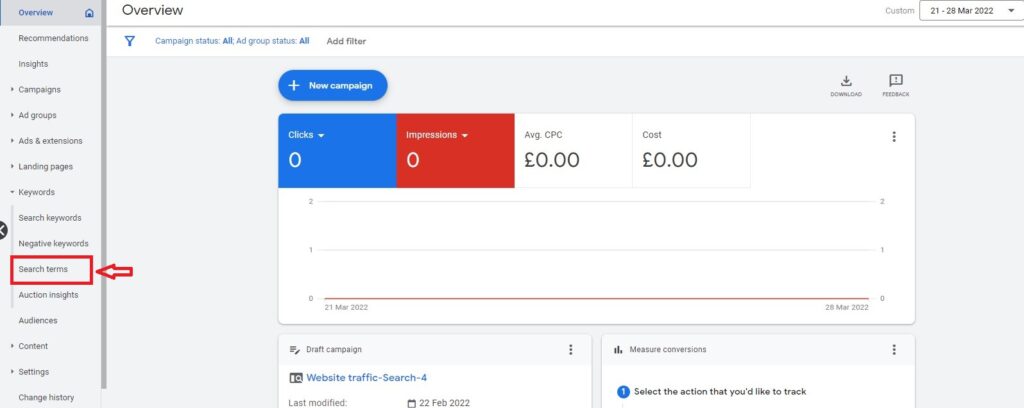Screen dimensions: 1024x408
Task: Click the "Custom" label beside the date range
Action: pyautogui.click(x=900, y=11)
